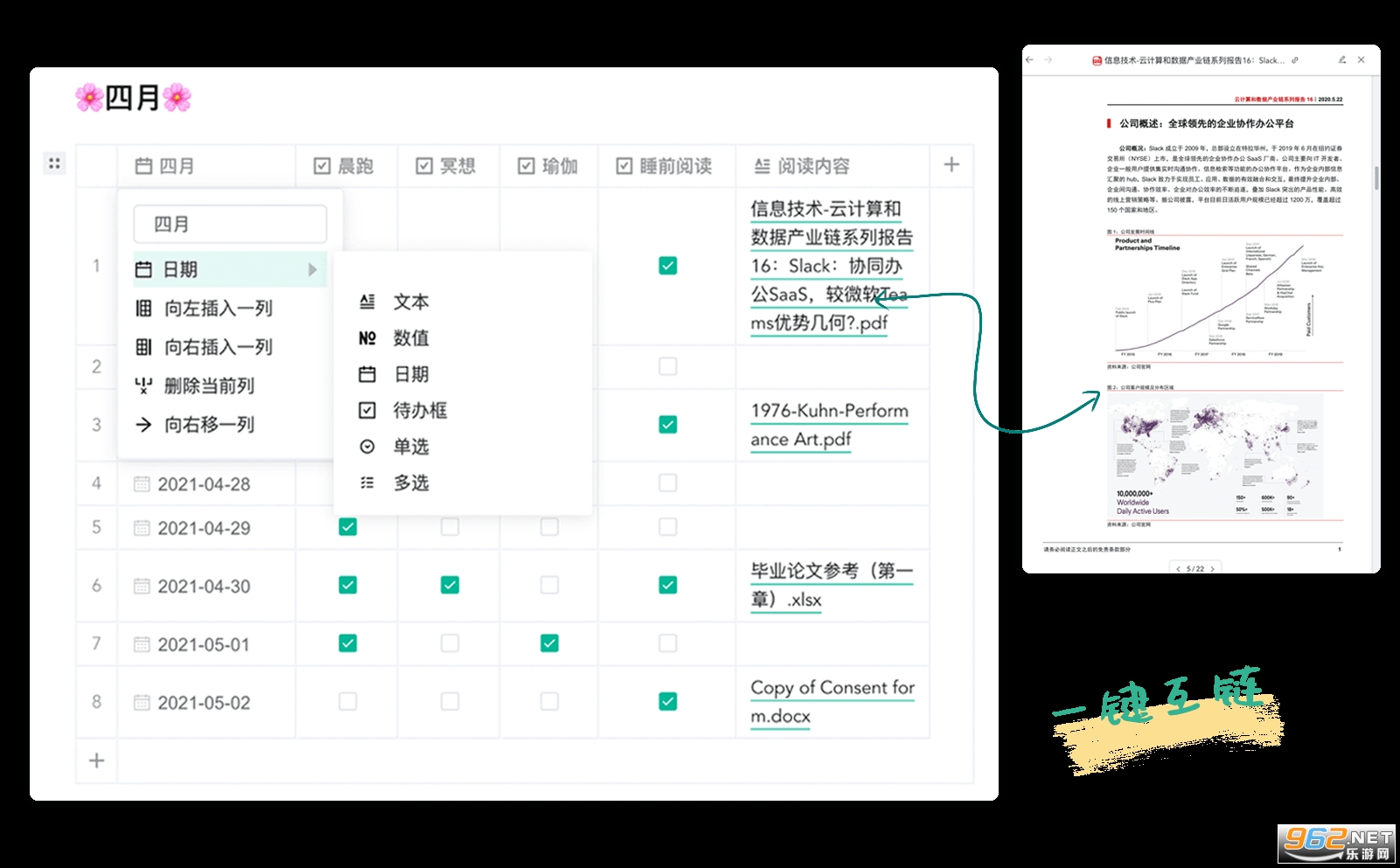Check 瑜伽 checkbox in row 2021-04-30
The height and width of the screenshot is (868, 1400).
tap(549, 585)
